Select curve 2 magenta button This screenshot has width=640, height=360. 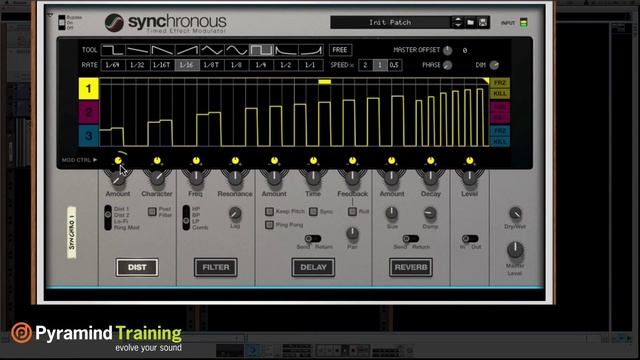tap(89, 112)
